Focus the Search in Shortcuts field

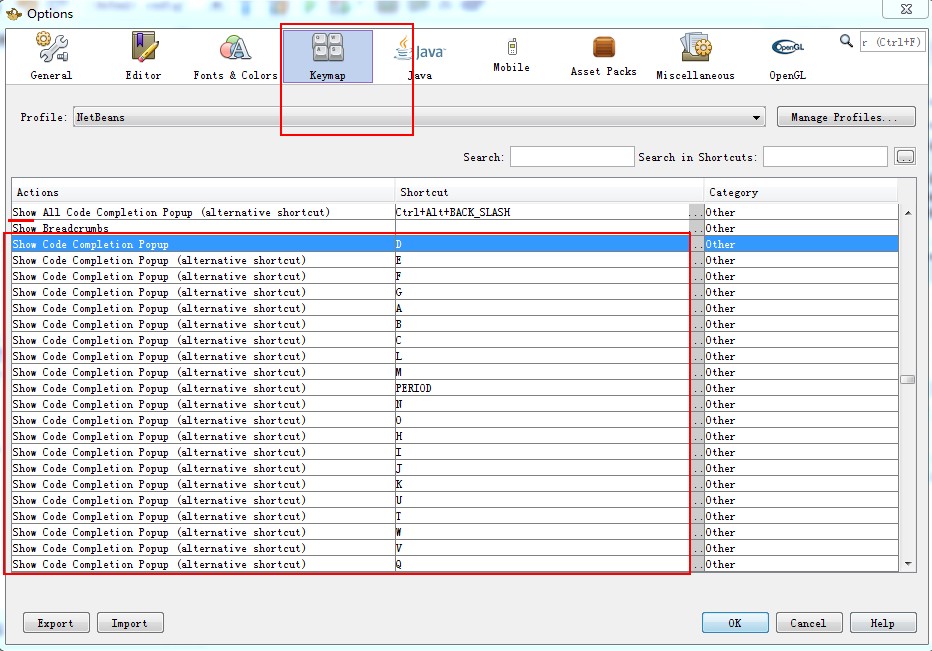point(825,157)
